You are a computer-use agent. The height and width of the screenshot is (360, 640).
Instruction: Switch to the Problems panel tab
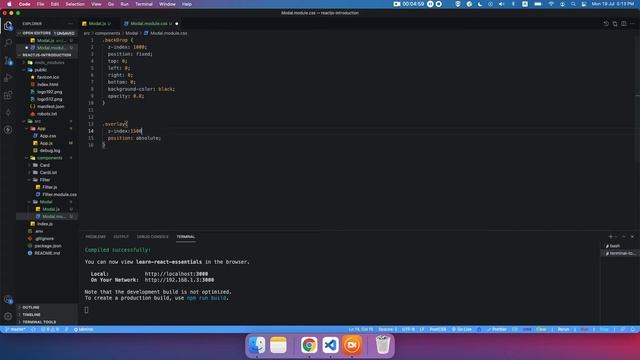coord(96,237)
